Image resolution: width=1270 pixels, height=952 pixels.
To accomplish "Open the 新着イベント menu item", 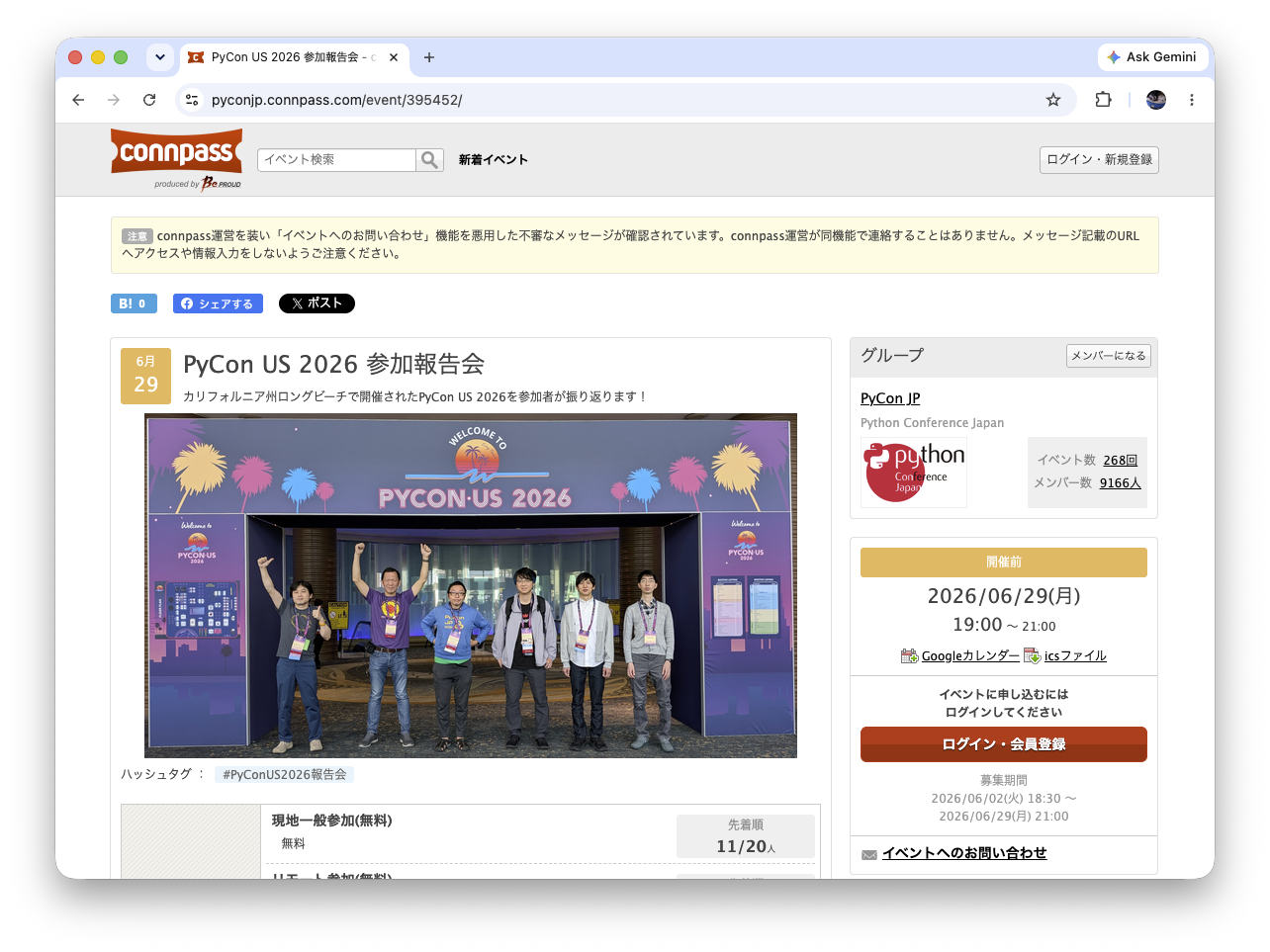I will 493,160.
